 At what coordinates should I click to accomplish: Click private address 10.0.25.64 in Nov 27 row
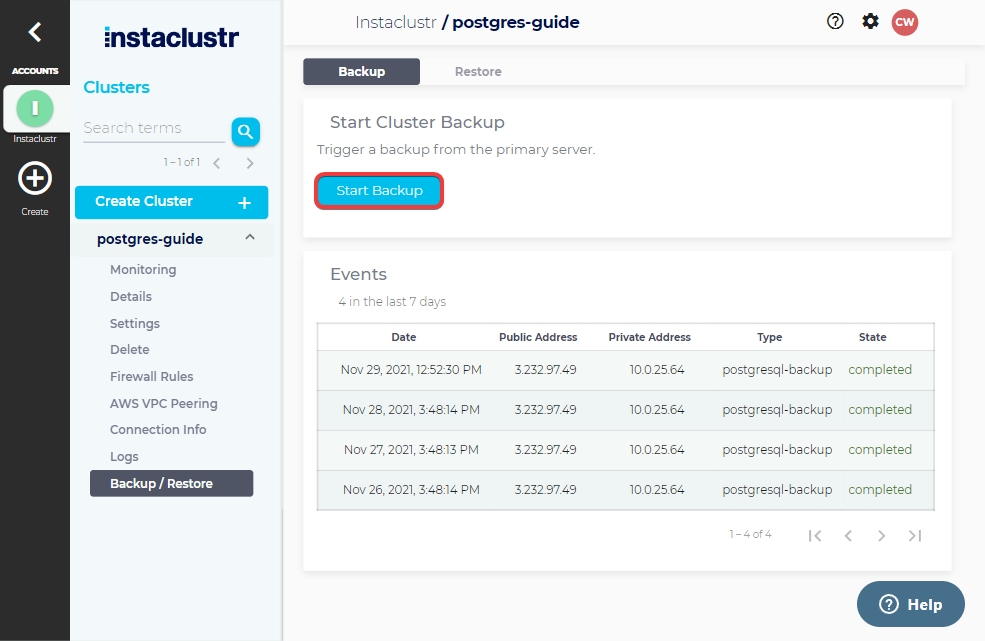(x=656, y=450)
